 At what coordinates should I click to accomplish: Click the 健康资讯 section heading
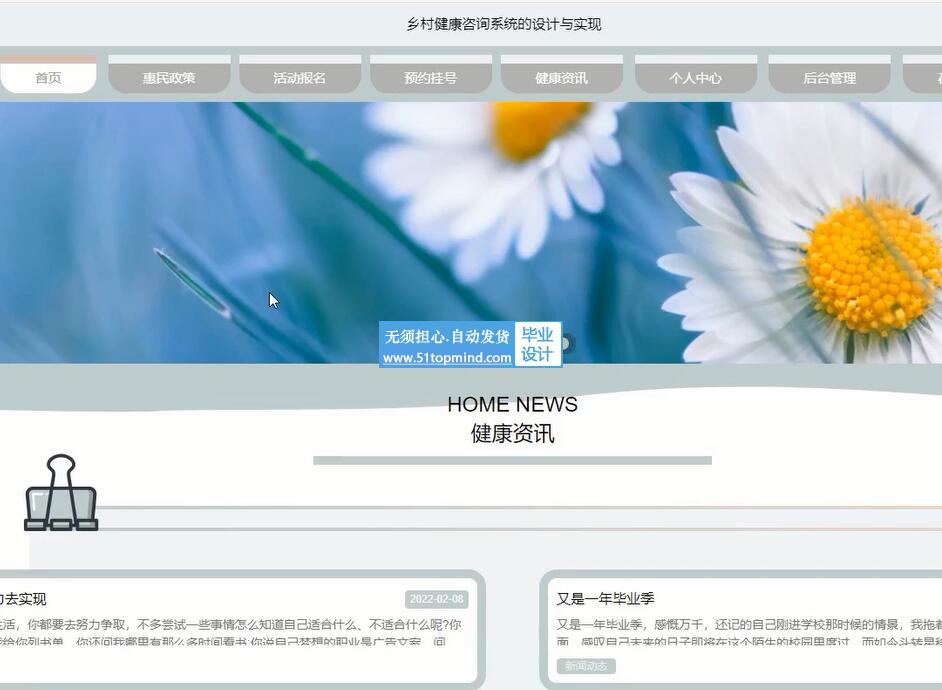tap(512, 433)
